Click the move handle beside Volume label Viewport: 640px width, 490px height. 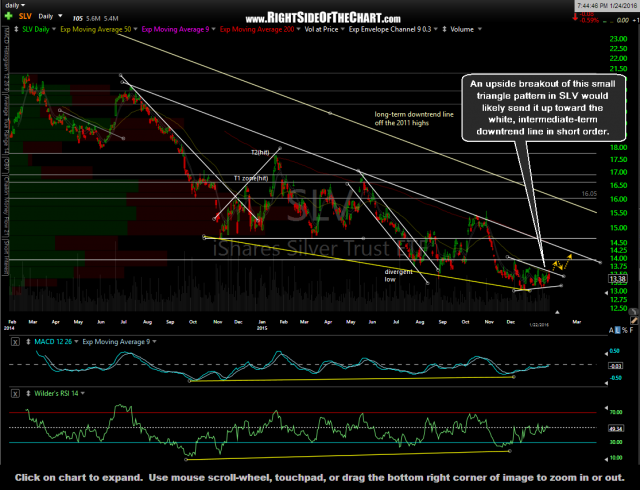click(444, 29)
